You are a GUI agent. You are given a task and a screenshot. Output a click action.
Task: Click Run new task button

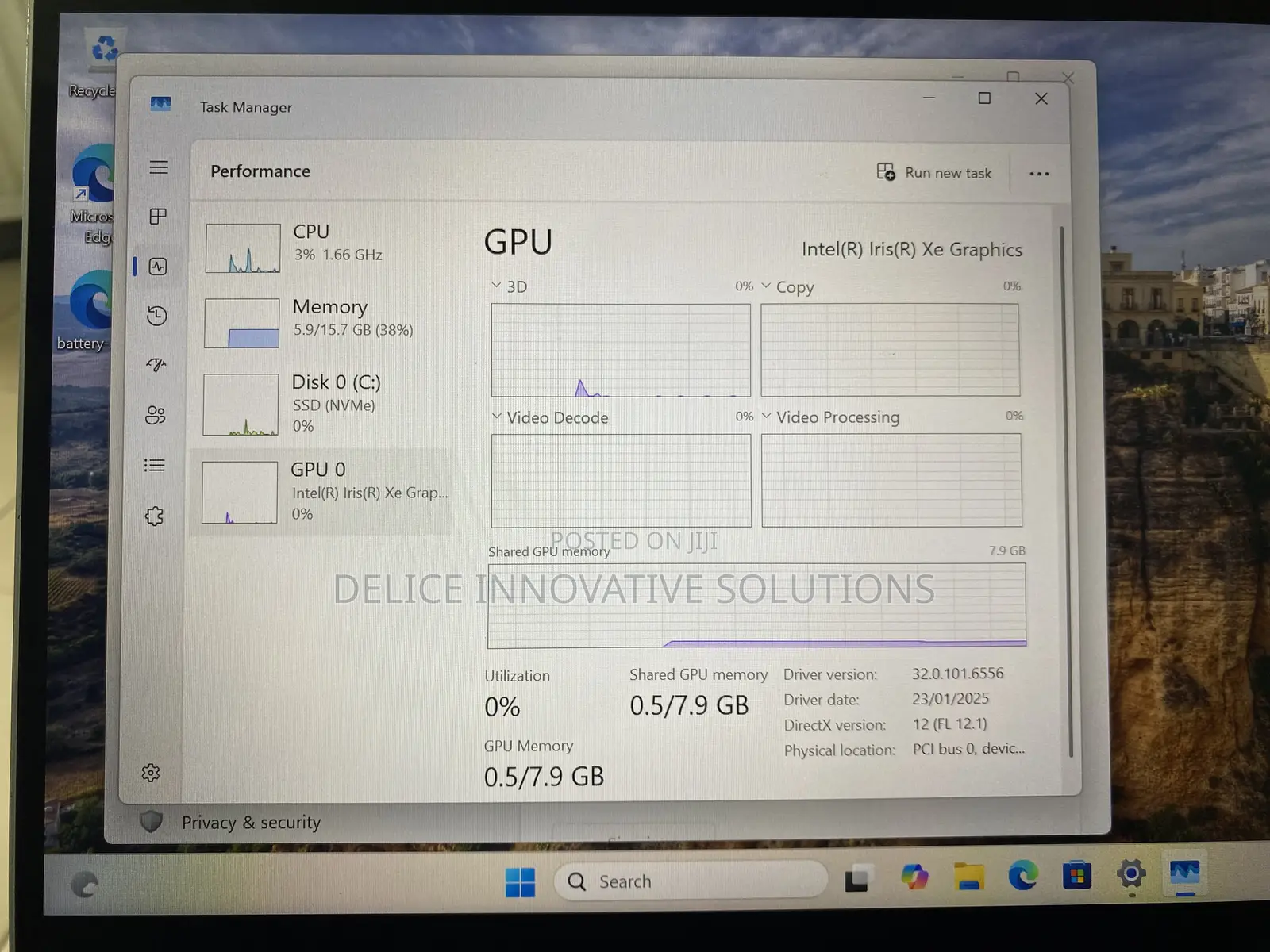click(934, 172)
